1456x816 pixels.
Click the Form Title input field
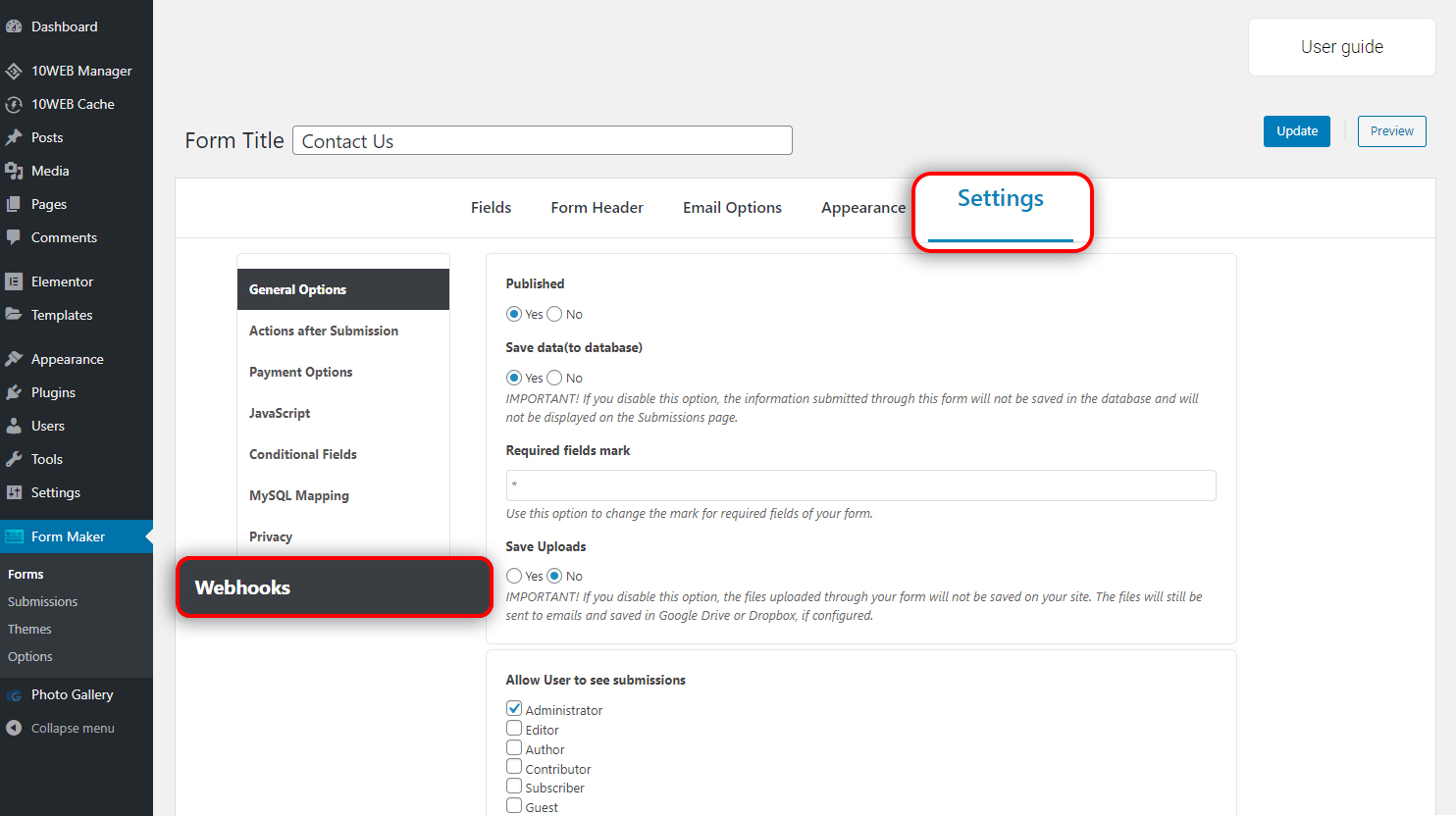coord(542,140)
